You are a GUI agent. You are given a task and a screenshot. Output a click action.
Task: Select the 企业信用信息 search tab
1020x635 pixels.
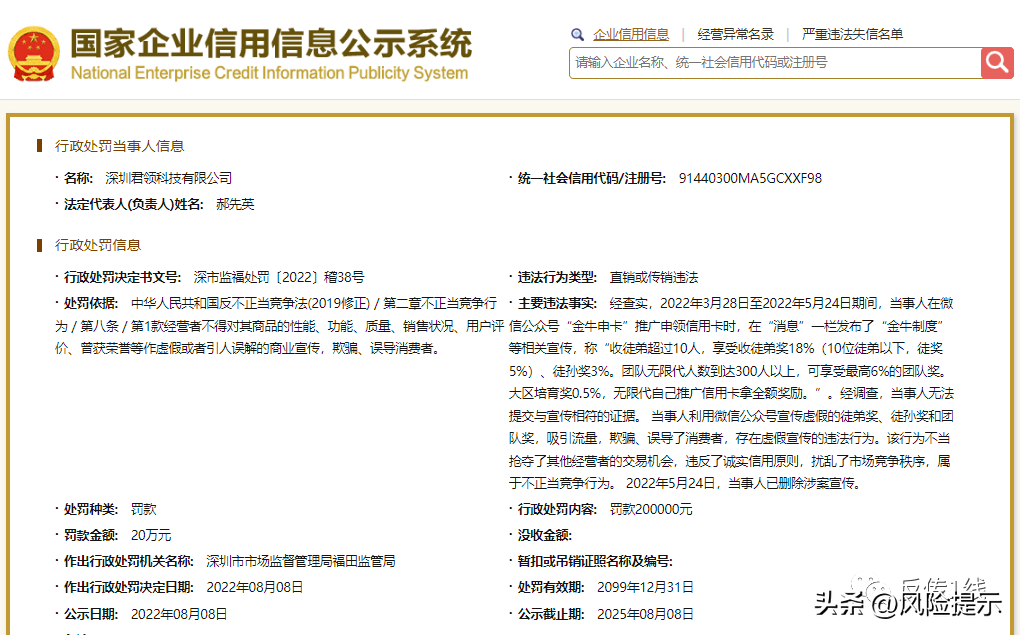click(x=631, y=34)
